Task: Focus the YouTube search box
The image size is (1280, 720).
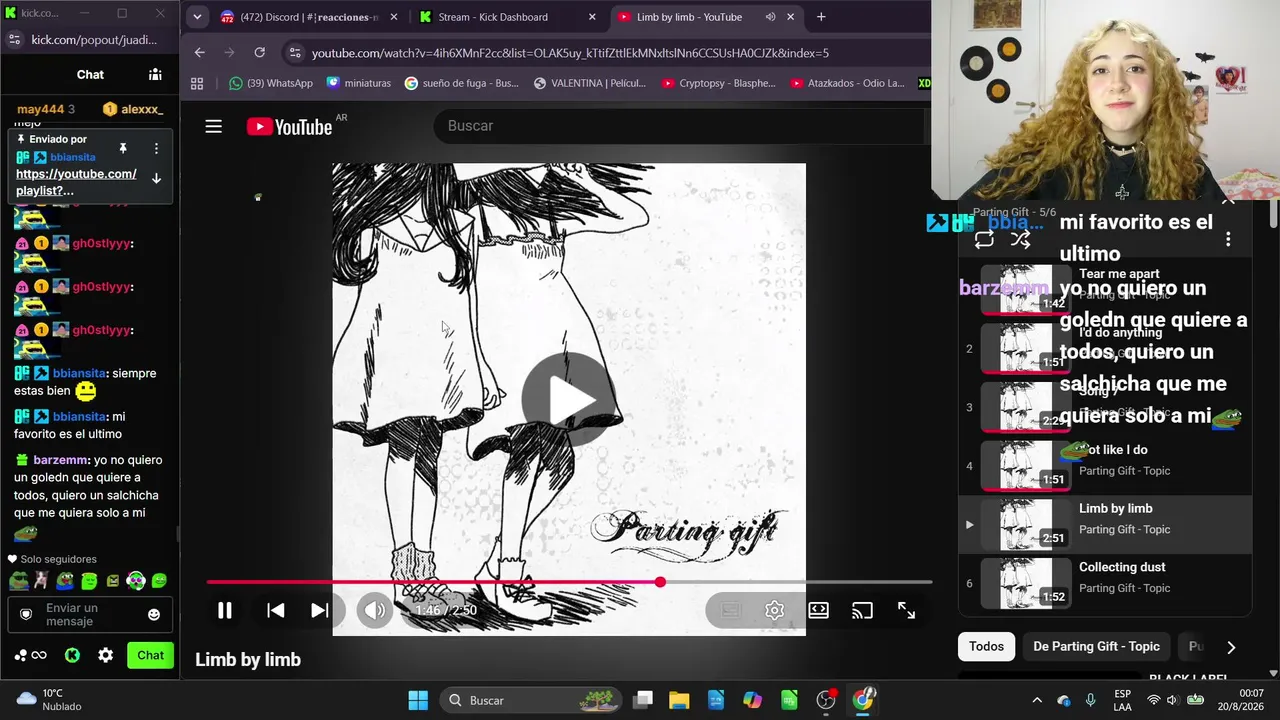Action: click(x=680, y=126)
